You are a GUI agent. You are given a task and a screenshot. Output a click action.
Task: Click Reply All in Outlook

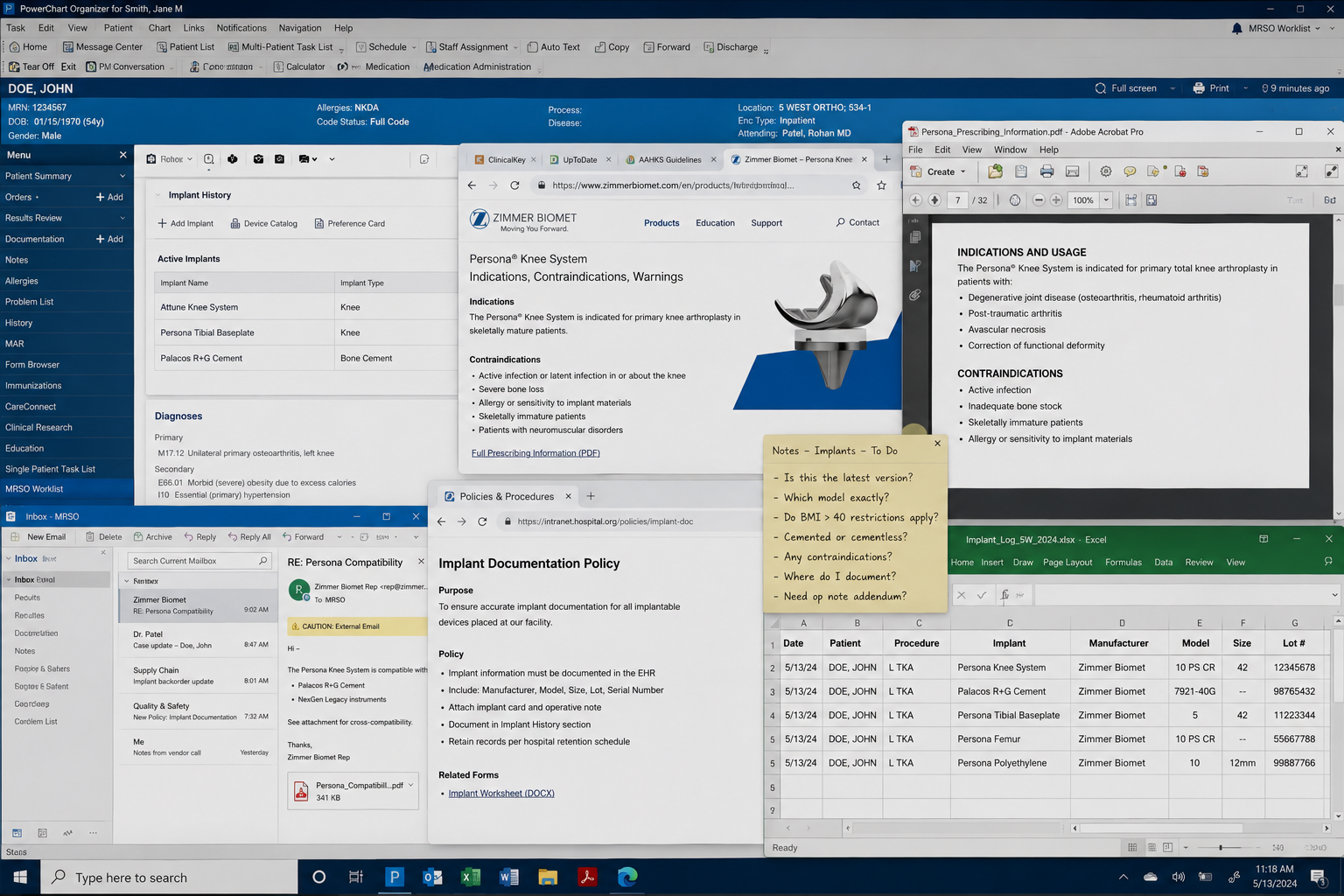(249, 537)
